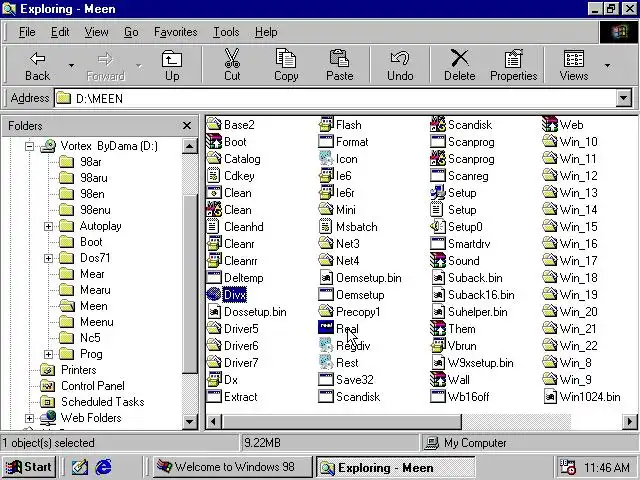This screenshot has height=480, width=640.
Task: Click the Views toolbar icon
Action: 574,59
